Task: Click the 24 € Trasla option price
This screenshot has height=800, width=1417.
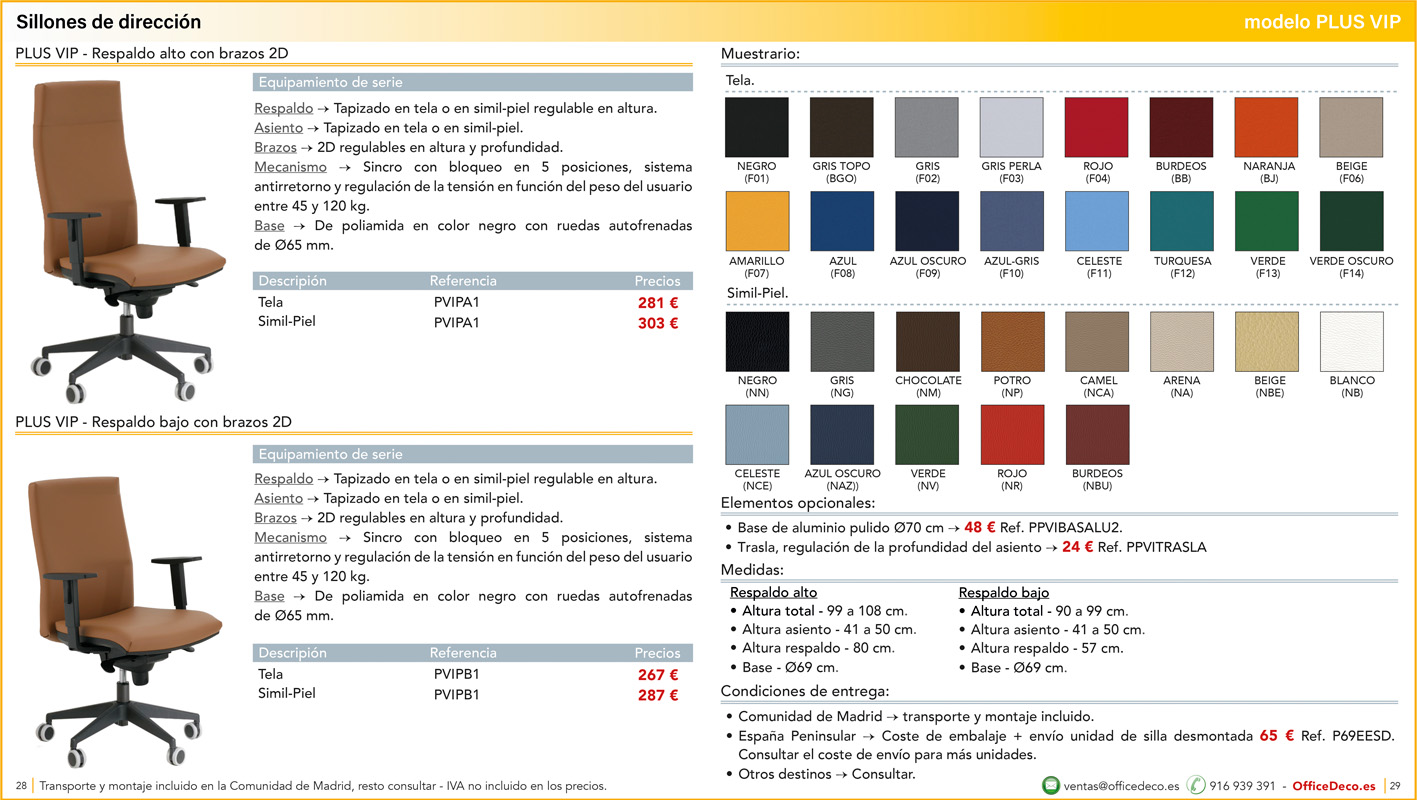Action: click(1077, 547)
